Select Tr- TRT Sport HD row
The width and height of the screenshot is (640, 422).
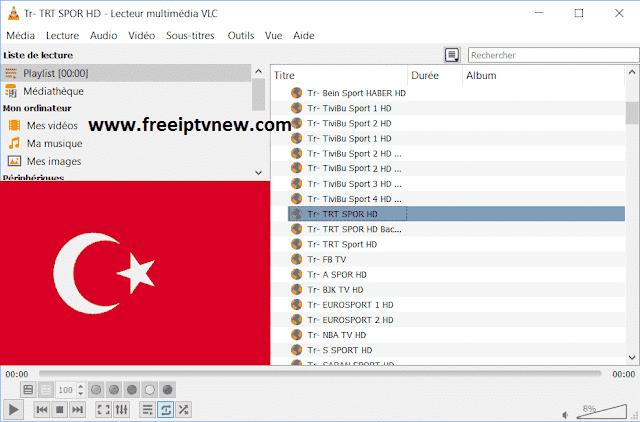pyautogui.click(x=448, y=244)
